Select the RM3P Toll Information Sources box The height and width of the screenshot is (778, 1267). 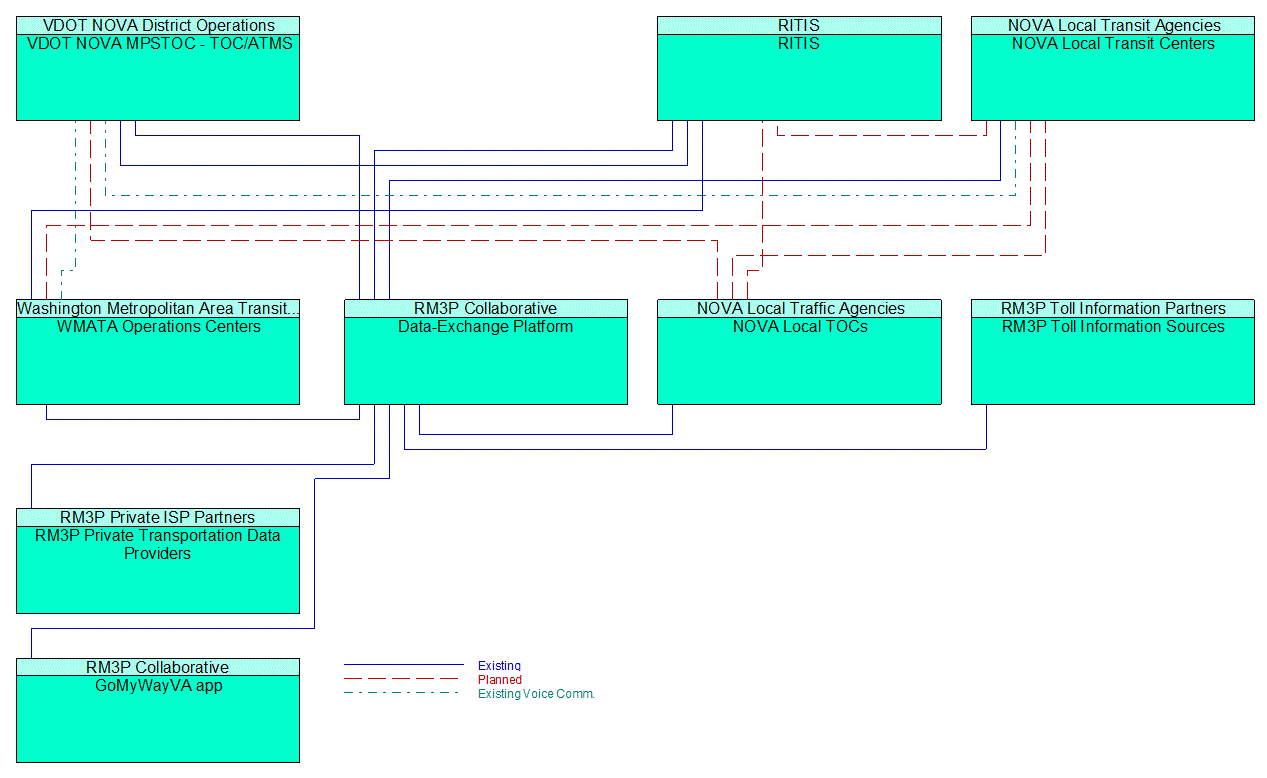coord(1113,361)
